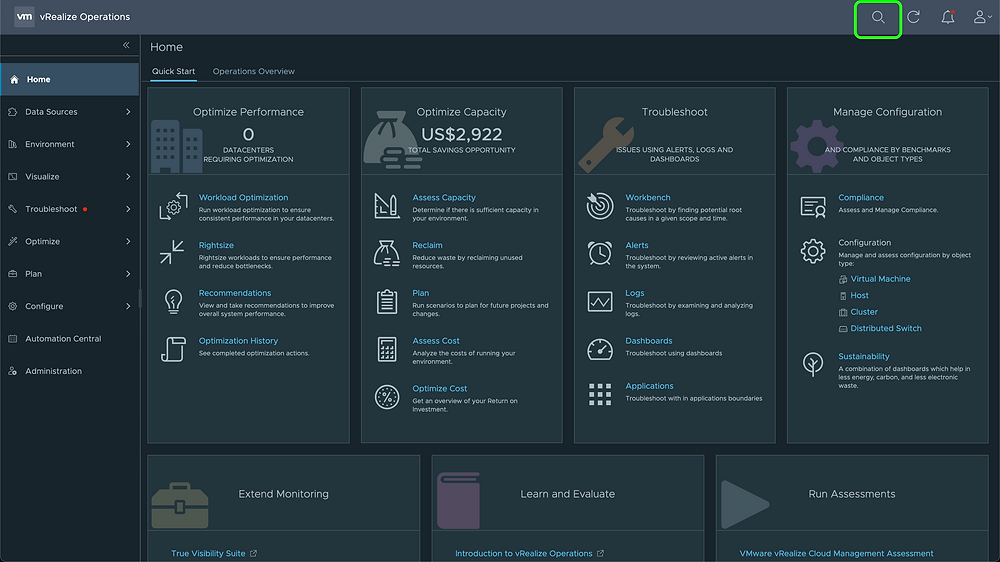Viewport: 1000px width, 562px height.
Task: Expand the Data Sources chevron
Action: tap(128, 112)
